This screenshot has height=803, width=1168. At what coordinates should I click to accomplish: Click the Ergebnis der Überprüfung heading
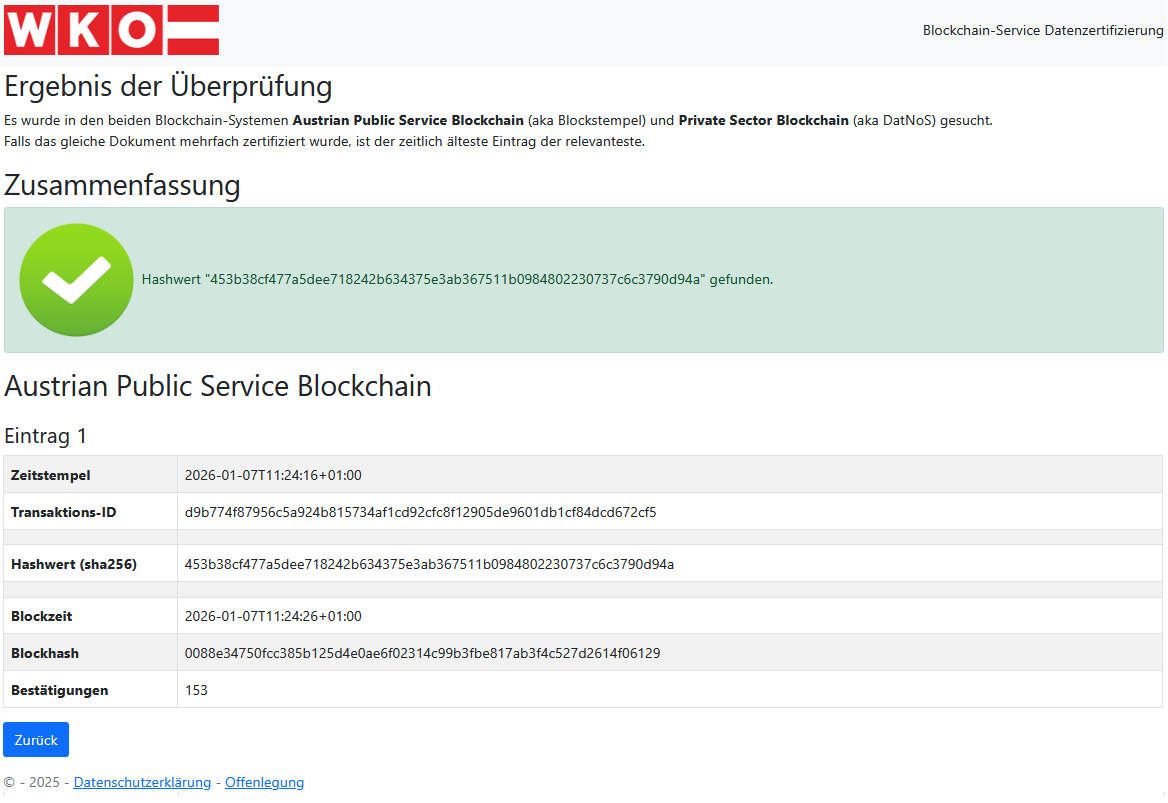pyautogui.click(x=168, y=86)
